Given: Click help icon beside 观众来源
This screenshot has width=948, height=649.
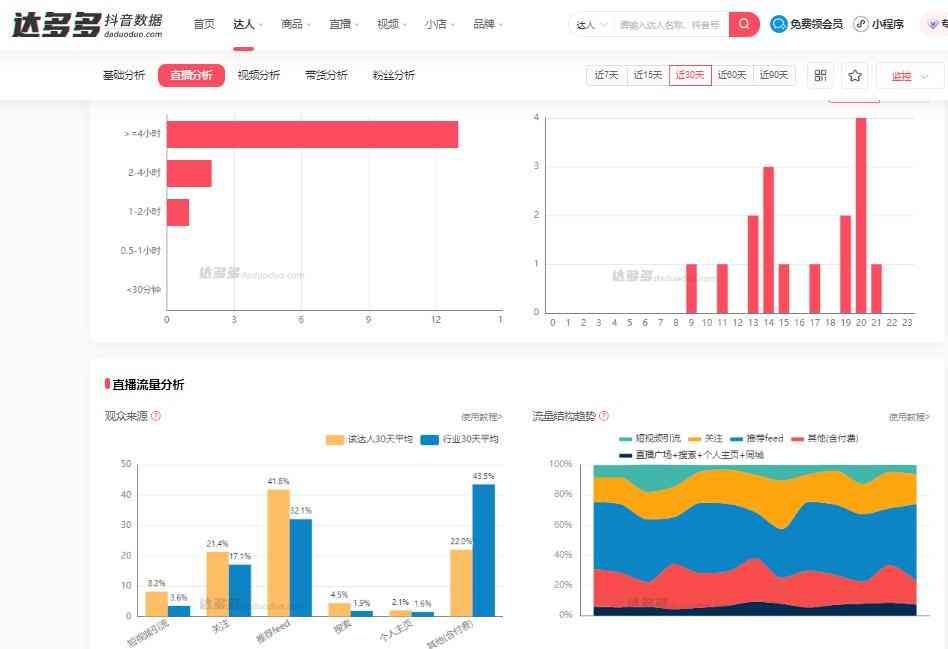Looking at the screenshot, I should (156, 416).
